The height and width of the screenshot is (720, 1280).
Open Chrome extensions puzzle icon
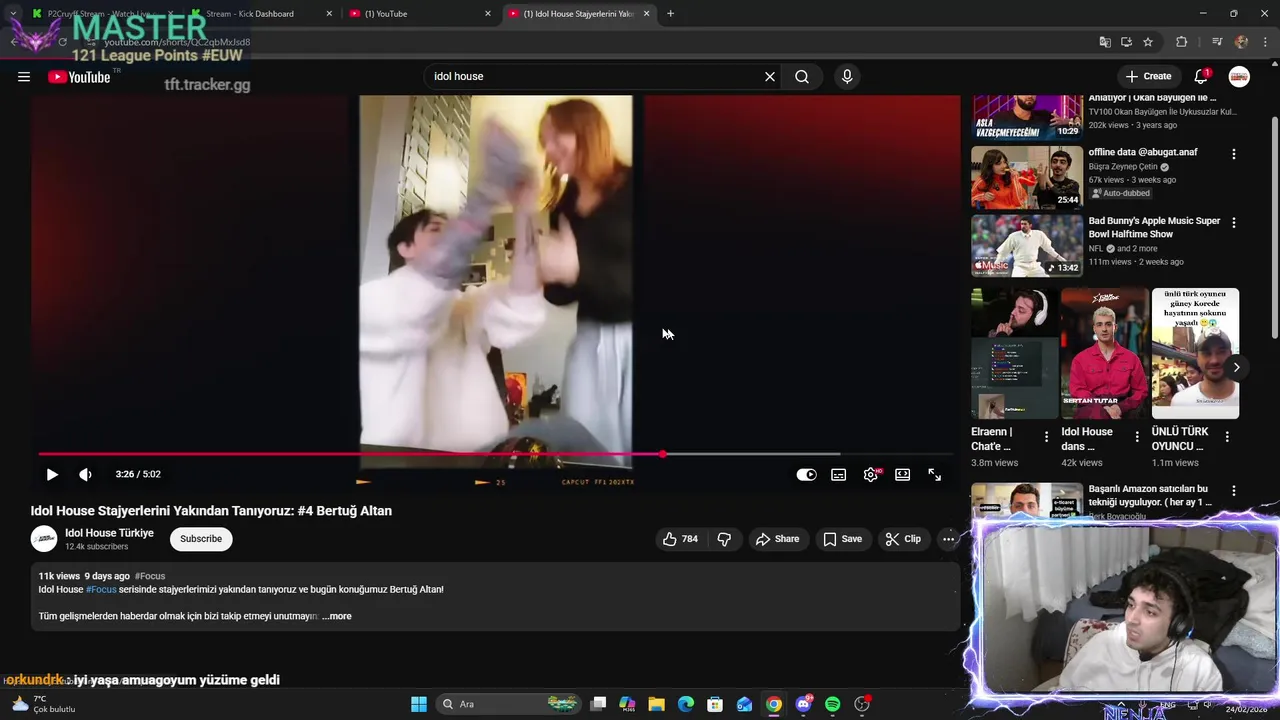(1181, 42)
